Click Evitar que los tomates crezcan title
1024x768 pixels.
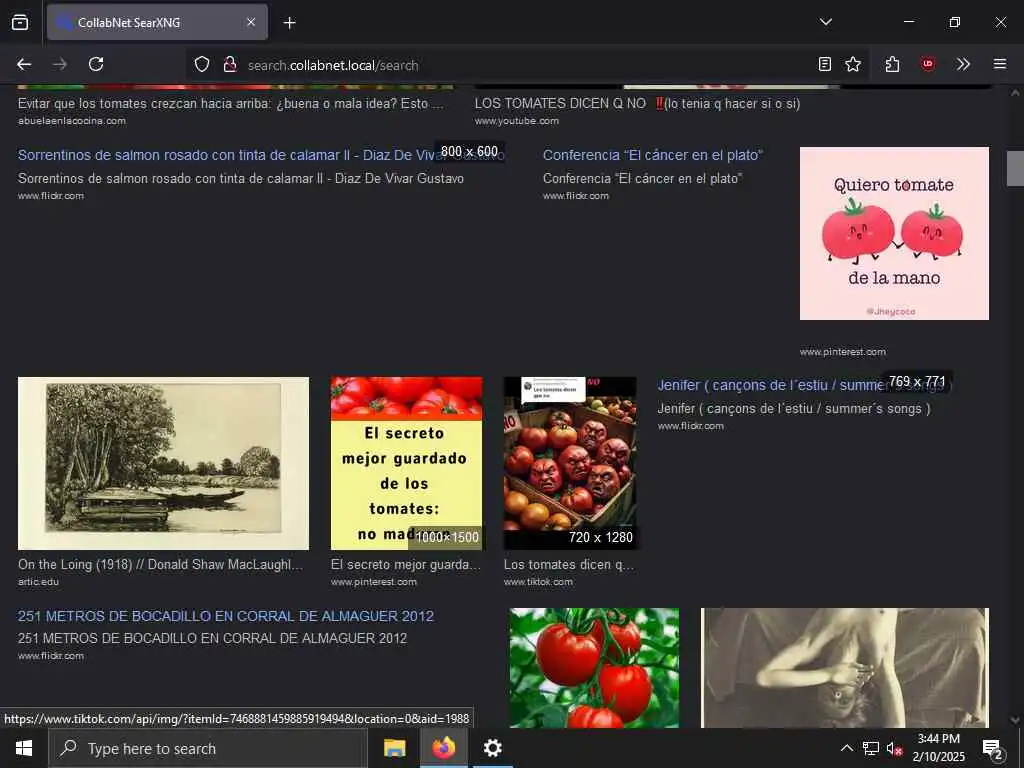click(231, 103)
